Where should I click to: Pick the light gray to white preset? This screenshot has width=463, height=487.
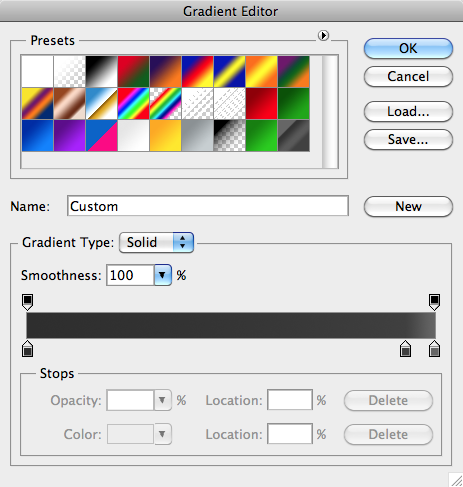tap(134, 136)
